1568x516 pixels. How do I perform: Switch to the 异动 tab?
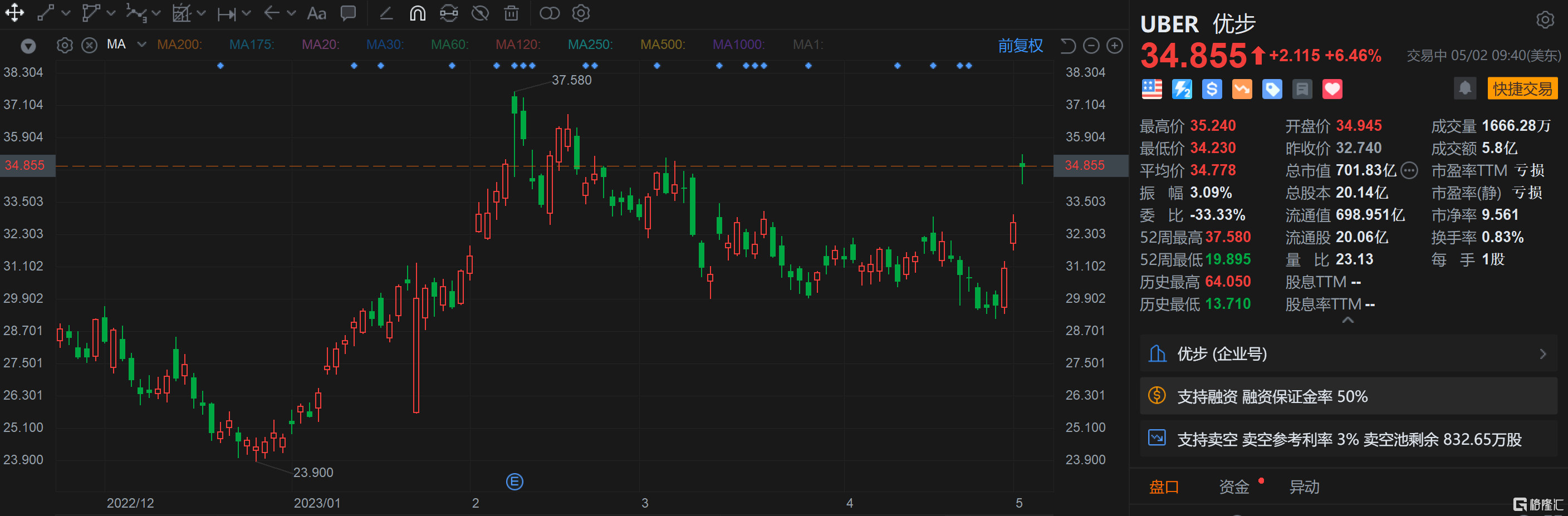pyautogui.click(x=1304, y=487)
